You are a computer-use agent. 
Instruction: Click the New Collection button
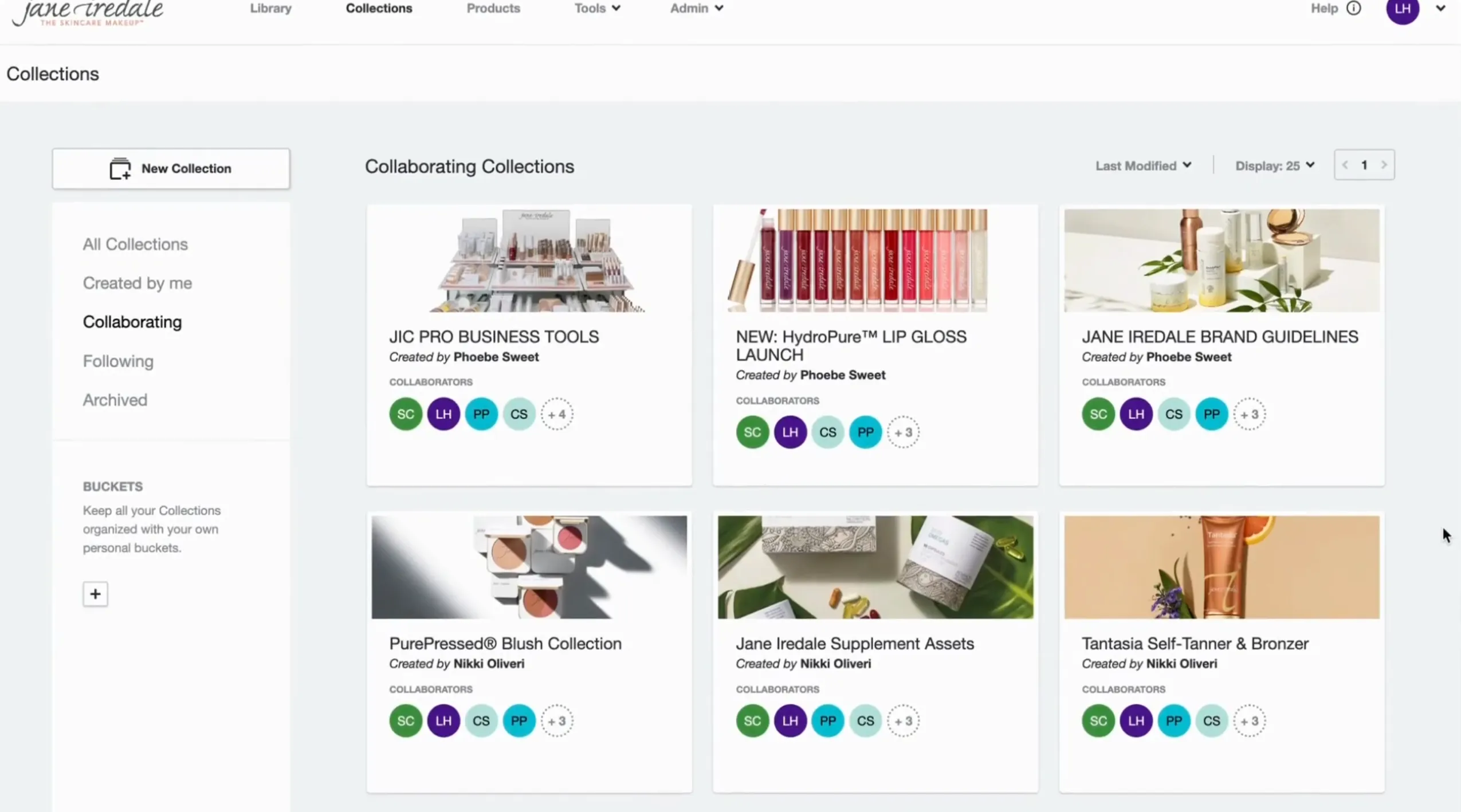[x=171, y=169]
